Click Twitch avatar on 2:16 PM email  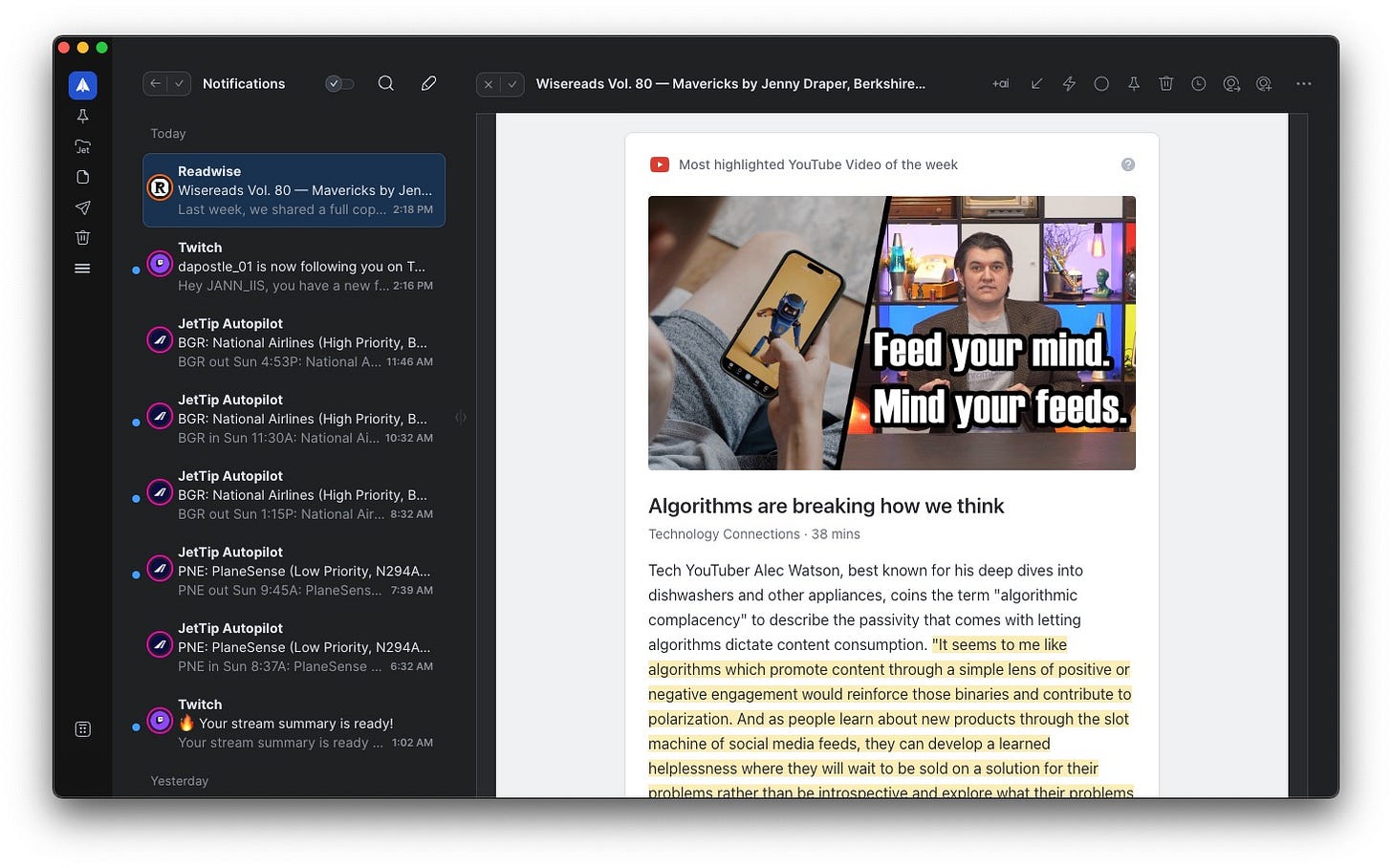pyautogui.click(x=160, y=264)
